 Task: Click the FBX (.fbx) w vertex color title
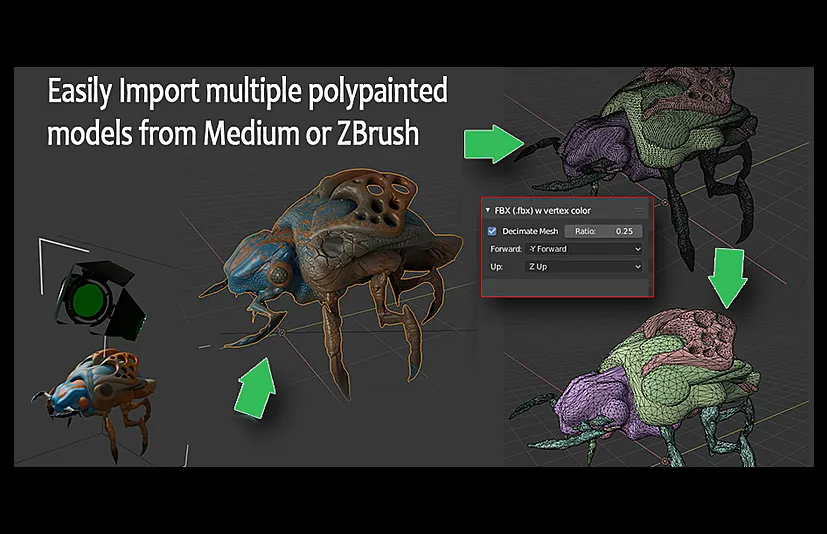click(542, 211)
